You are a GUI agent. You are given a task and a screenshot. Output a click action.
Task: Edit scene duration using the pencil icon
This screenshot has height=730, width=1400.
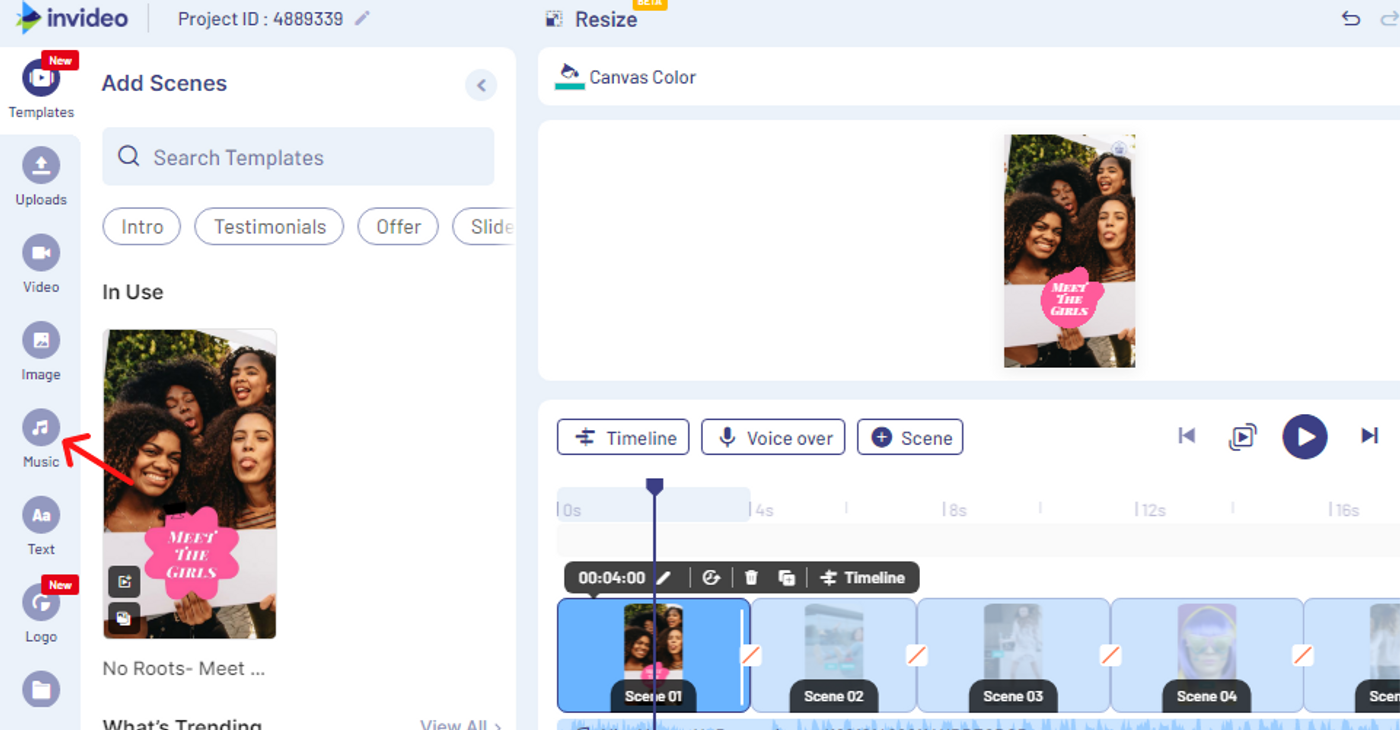664,577
